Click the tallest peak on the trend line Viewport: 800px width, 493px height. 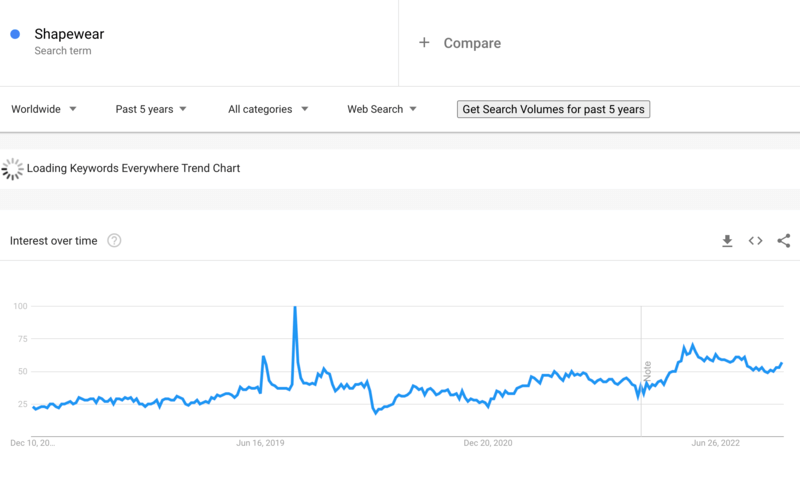294,308
